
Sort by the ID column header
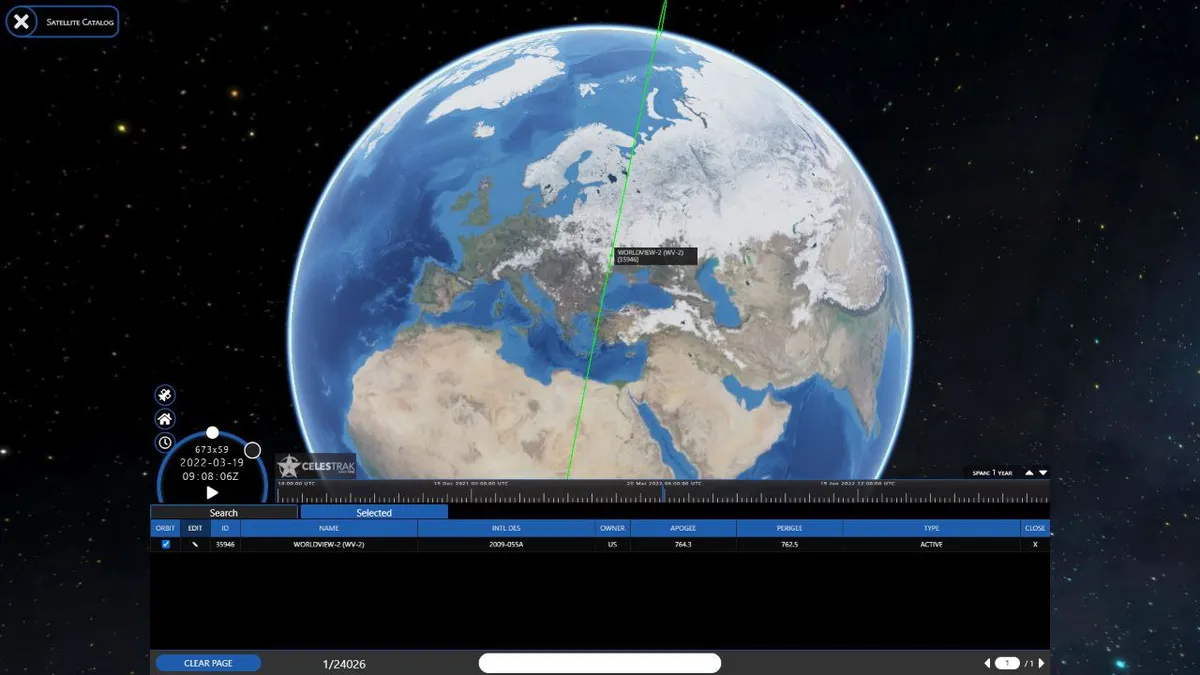(x=225, y=528)
